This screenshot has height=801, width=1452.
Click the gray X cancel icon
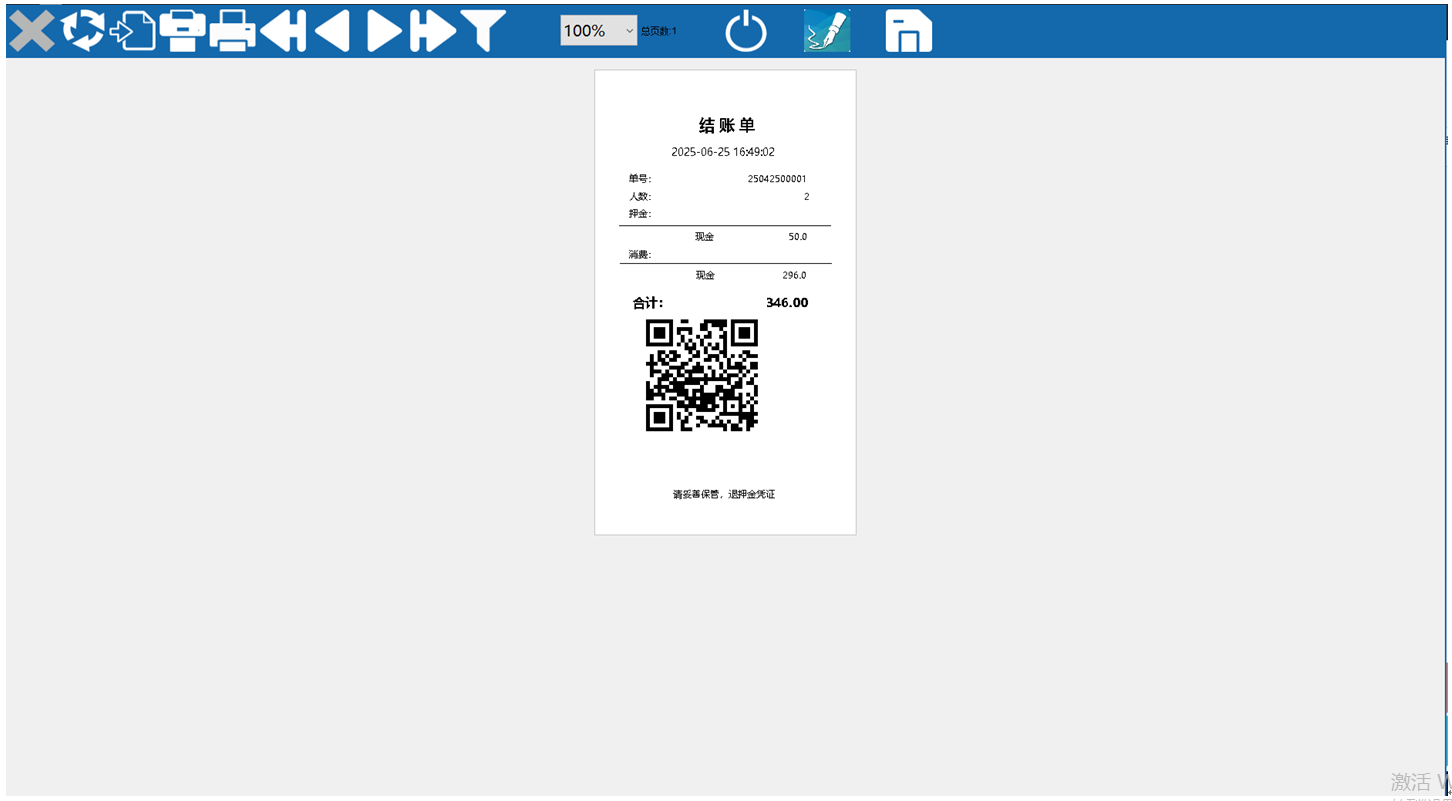tap(32, 31)
